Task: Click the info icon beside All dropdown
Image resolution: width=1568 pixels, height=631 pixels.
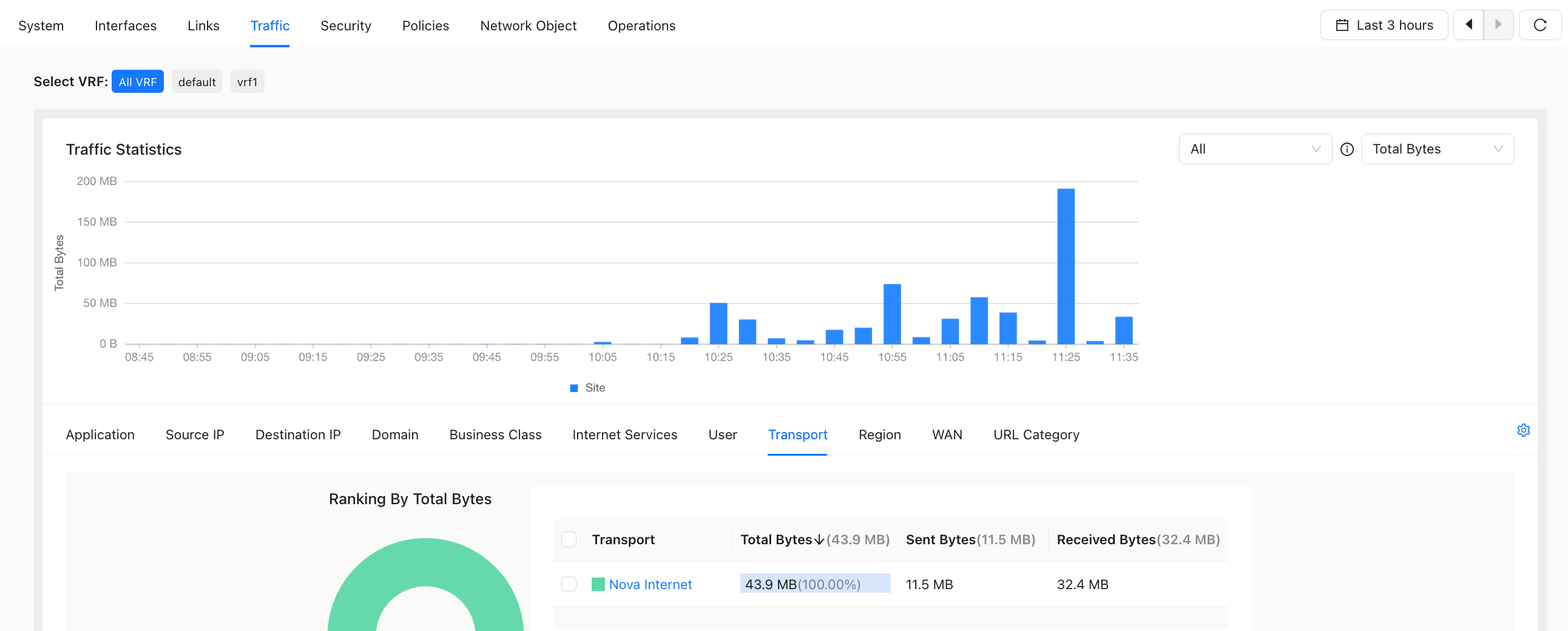Action: pyautogui.click(x=1347, y=149)
